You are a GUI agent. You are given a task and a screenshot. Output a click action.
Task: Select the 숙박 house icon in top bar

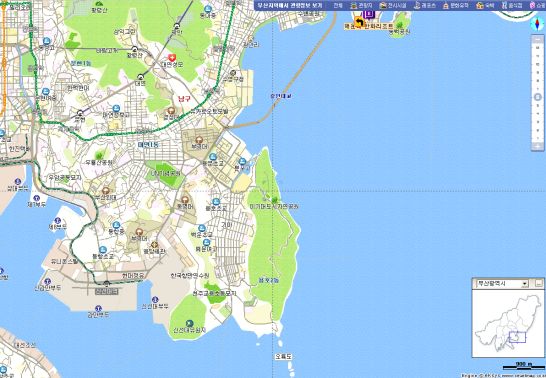480,6
